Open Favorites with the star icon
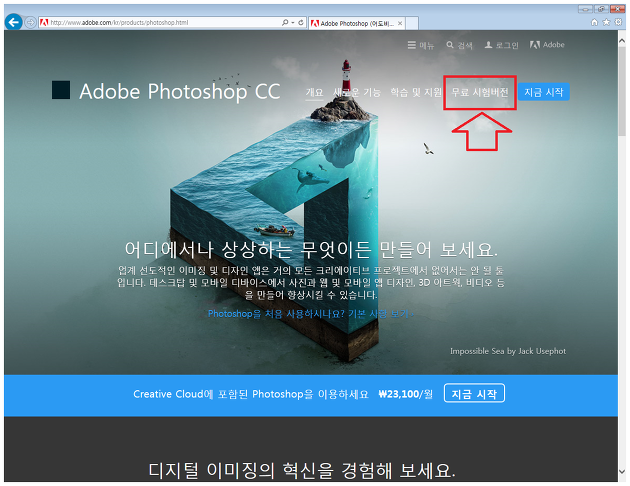630x486 pixels. click(606, 22)
